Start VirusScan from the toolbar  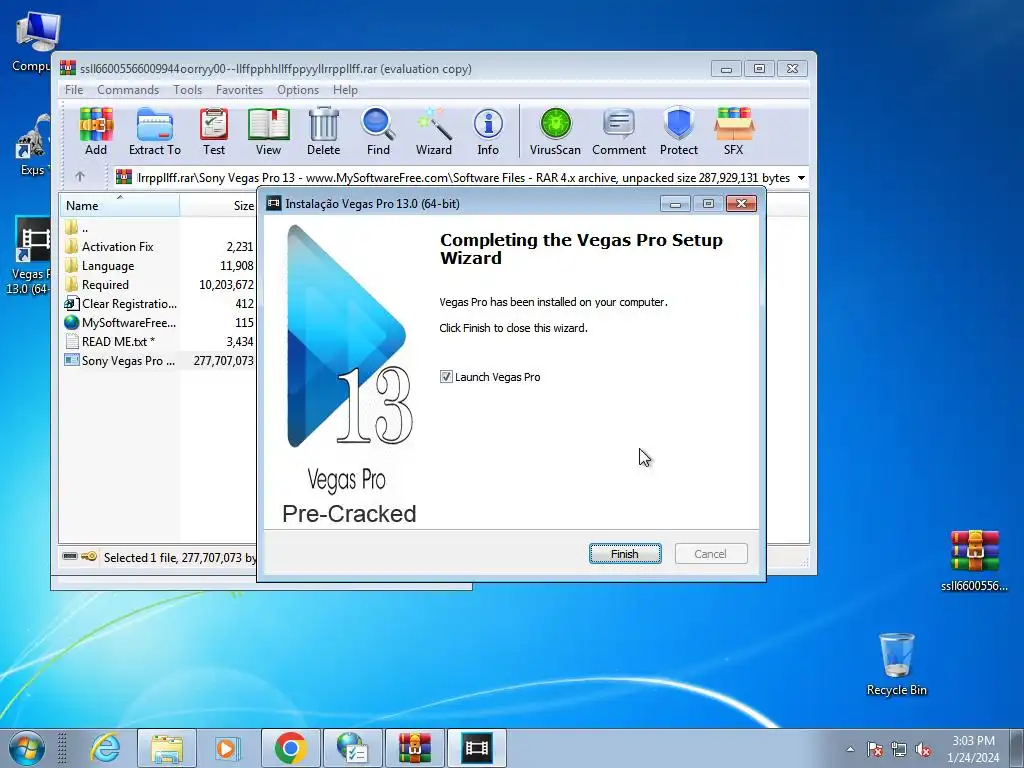coord(555,131)
